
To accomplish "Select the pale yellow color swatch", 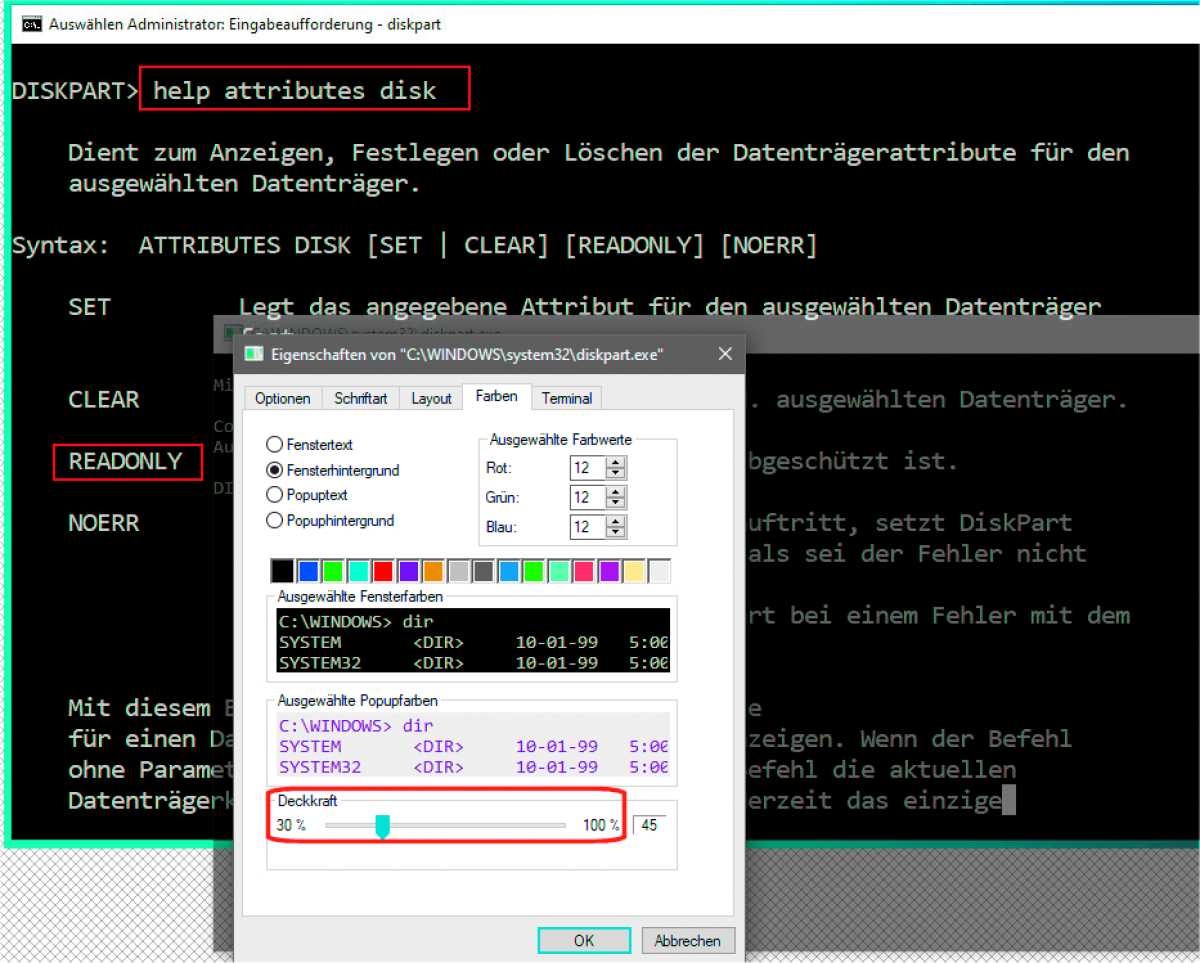I will (x=634, y=571).
